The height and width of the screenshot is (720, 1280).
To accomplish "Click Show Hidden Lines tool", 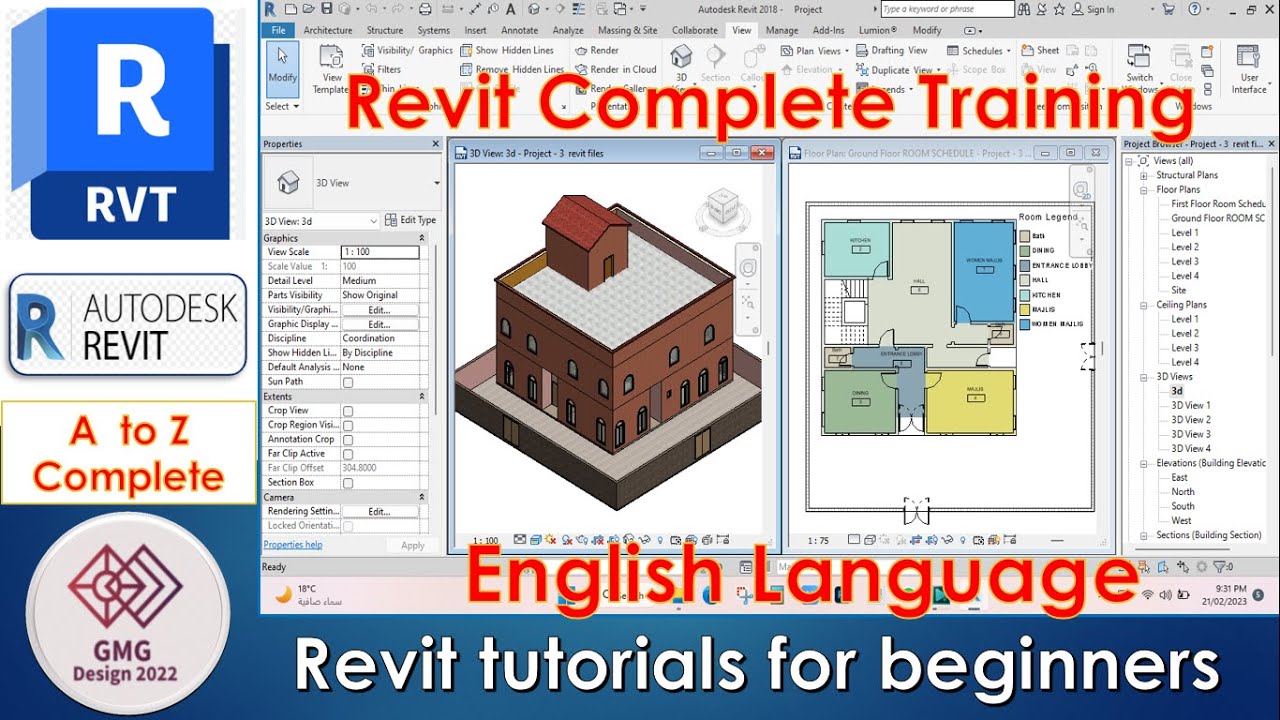I will coord(507,50).
